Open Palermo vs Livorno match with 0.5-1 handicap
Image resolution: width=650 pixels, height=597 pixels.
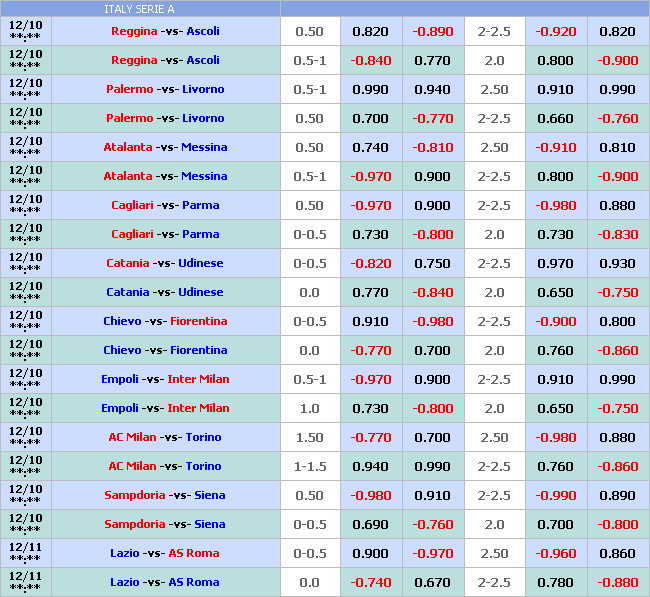pos(165,89)
